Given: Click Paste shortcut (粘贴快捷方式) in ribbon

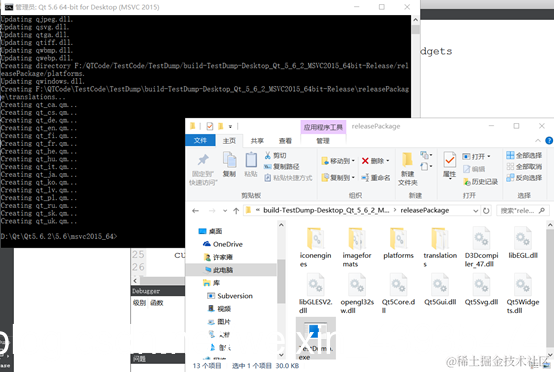Looking at the screenshot, I should [x=288, y=178].
